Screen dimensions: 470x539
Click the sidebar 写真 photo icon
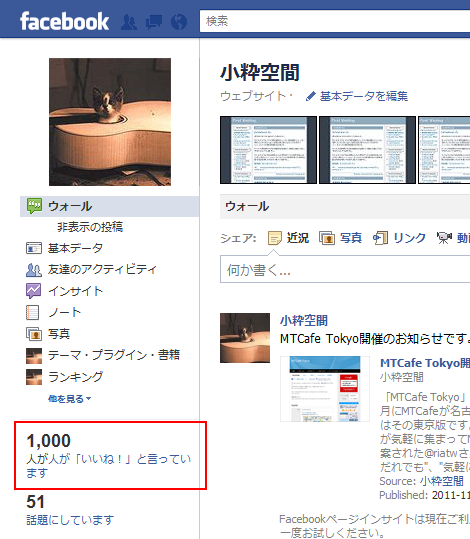[34, 334]
